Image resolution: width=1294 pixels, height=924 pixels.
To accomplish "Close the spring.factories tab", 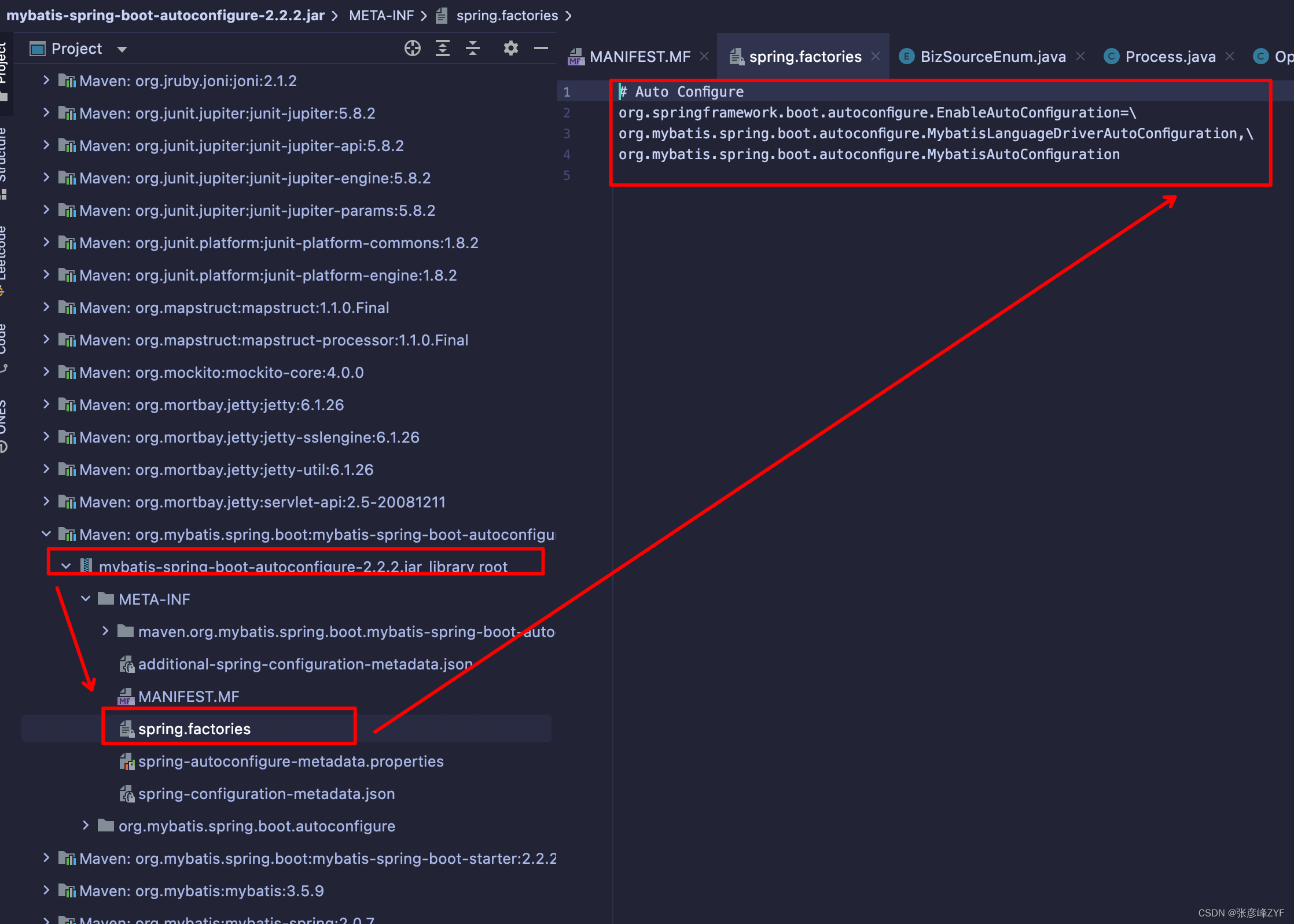I will 876,56.
